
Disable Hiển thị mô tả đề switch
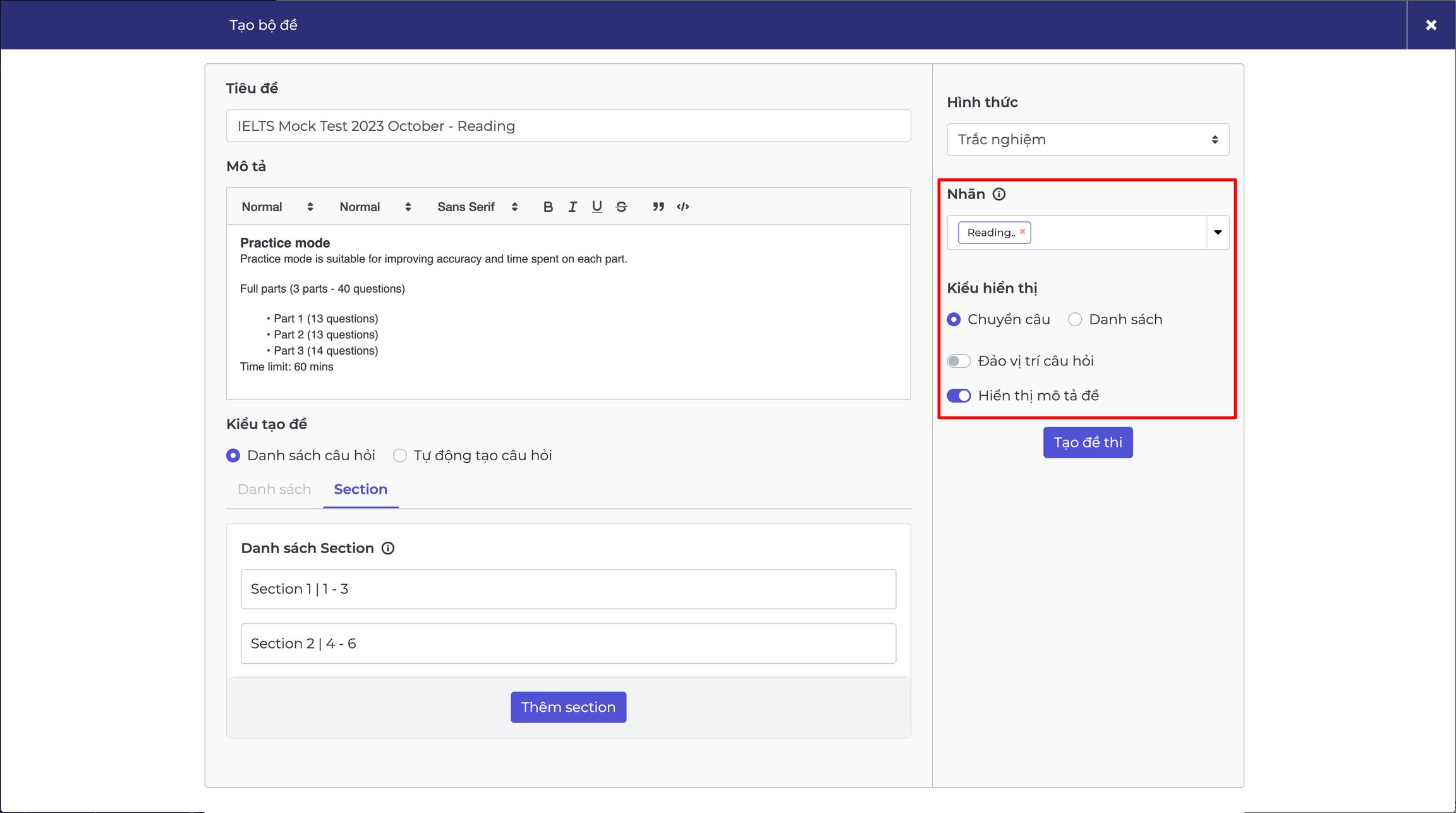[959, 396]
